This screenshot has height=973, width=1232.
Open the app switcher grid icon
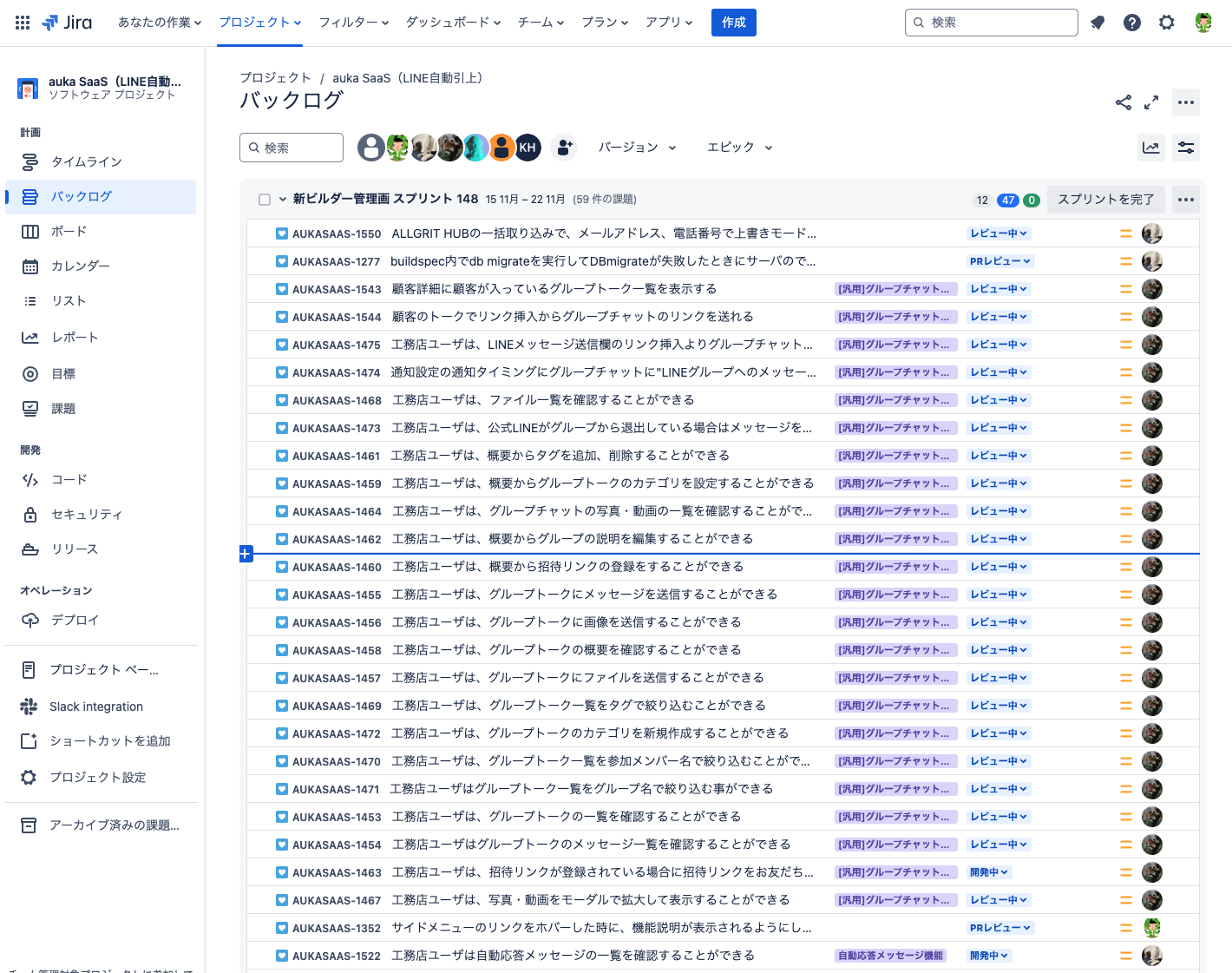(x=23, y=23)
